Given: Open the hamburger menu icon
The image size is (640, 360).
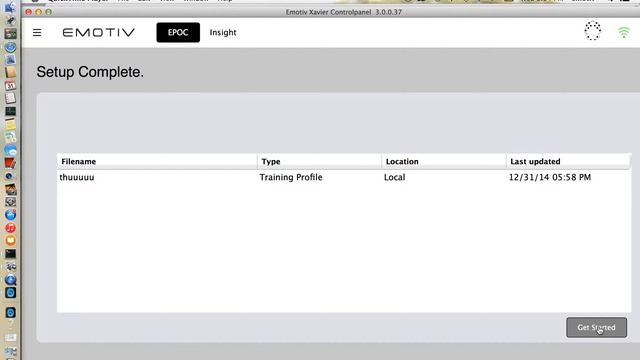Looking at the screenshot, I should 37,32.
